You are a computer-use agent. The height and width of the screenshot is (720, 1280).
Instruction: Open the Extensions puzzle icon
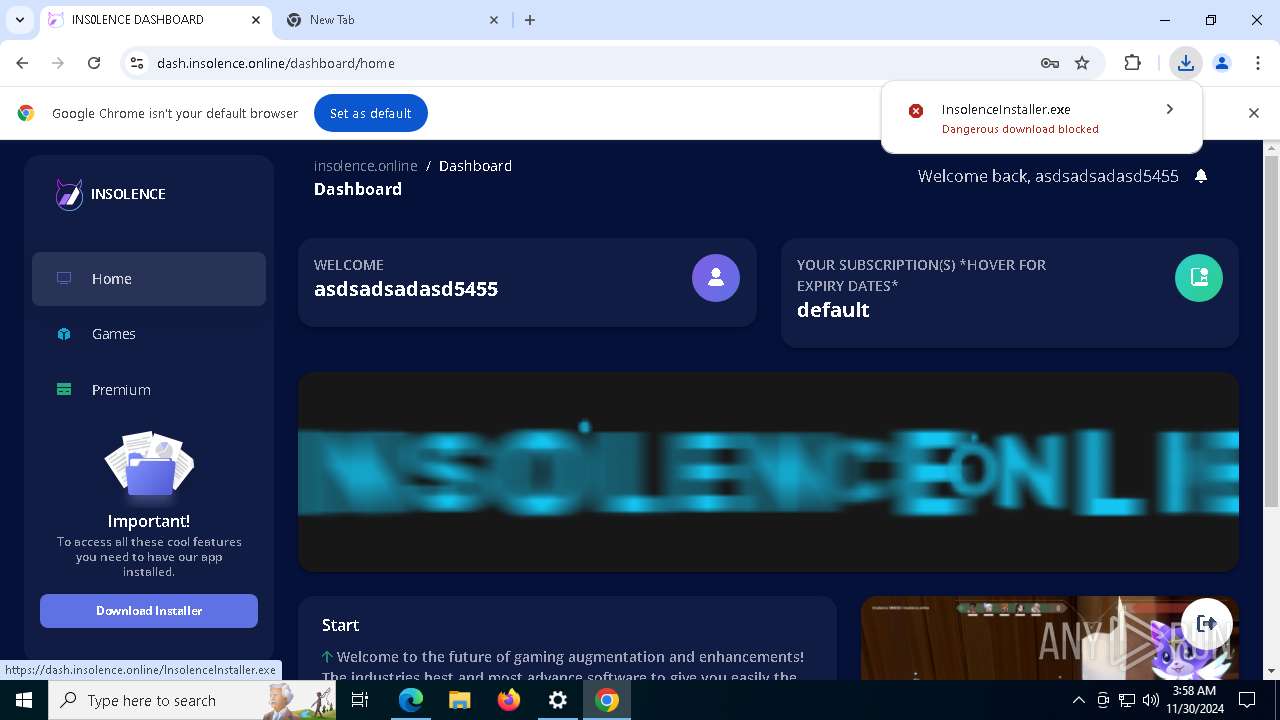[1132, 63]
